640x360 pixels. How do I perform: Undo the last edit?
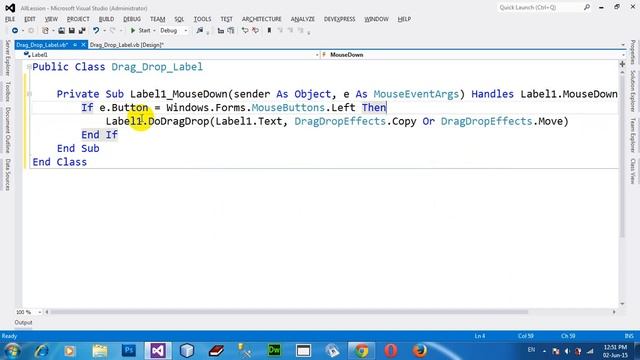(96, 31)
